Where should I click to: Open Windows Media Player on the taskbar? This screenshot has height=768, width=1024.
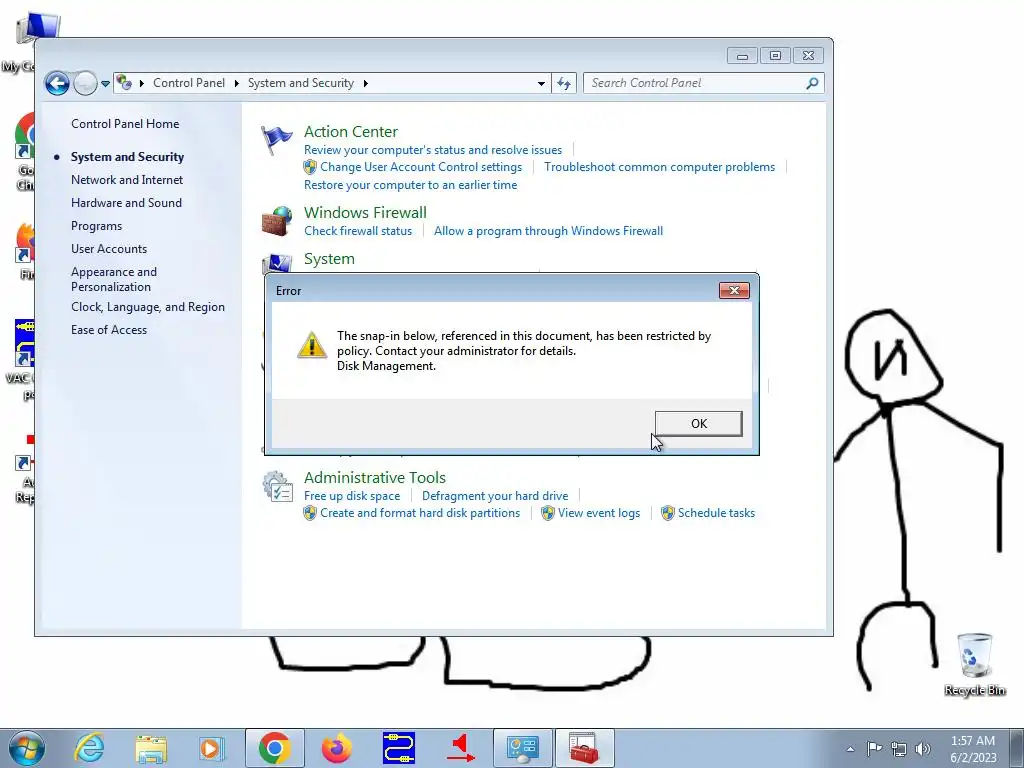tap(212, 748)
